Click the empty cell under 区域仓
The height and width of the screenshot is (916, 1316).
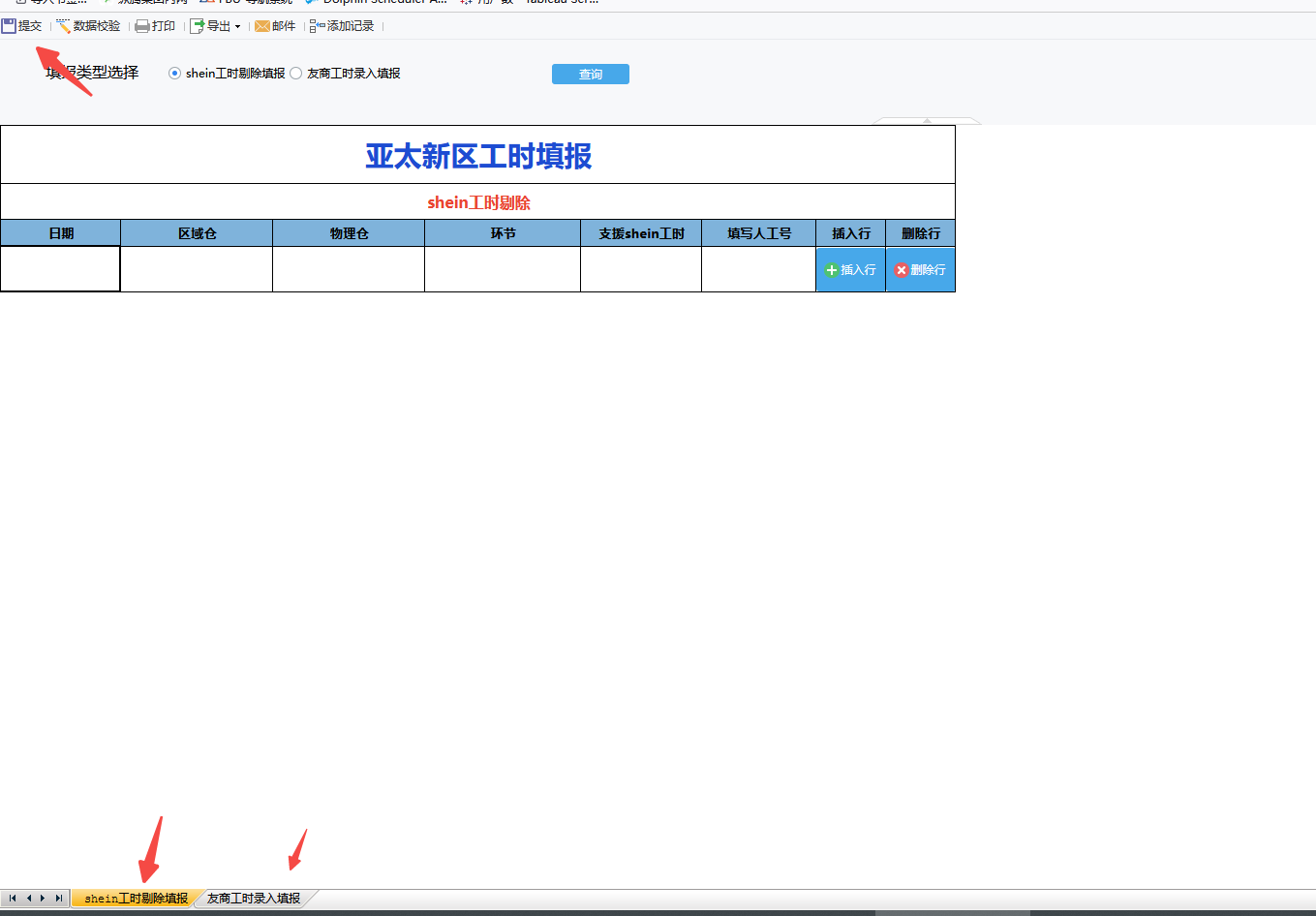197,269
